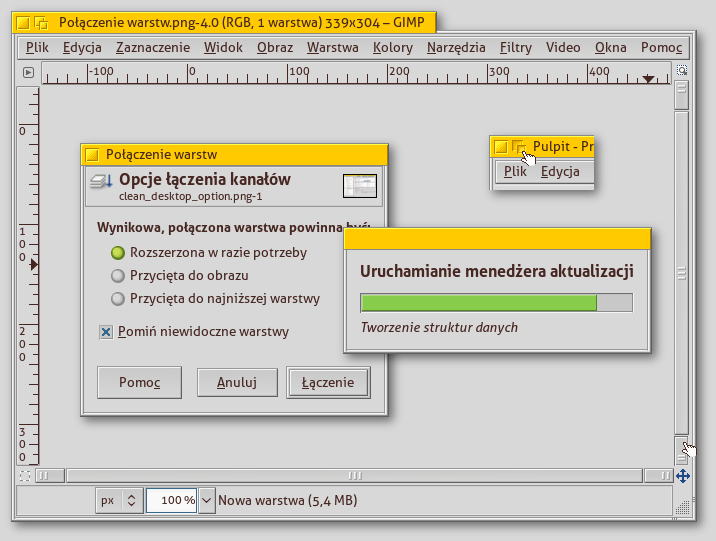
Task: Toggle Pomiń niewidoczne warstwy checkbox
Action: (x=106, y=332)
